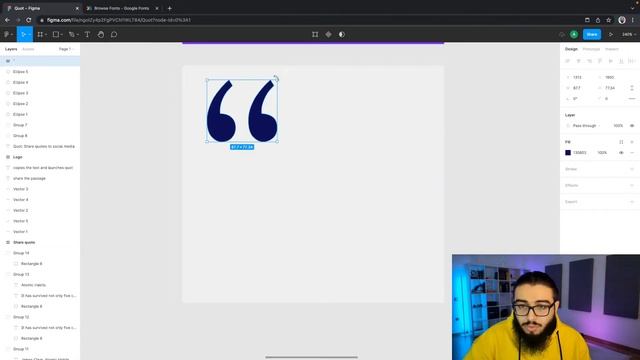
Task: Open Pen tool options dropdown arrow
Action: coord(78,35)
